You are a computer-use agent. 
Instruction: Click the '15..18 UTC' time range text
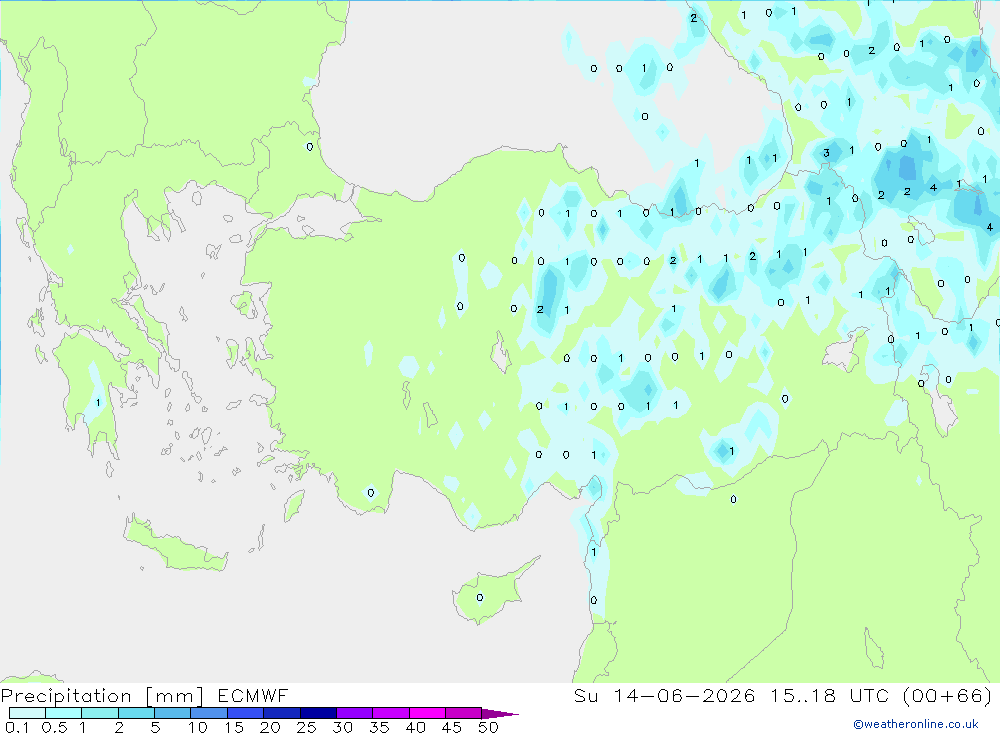[x=829, y=695]
